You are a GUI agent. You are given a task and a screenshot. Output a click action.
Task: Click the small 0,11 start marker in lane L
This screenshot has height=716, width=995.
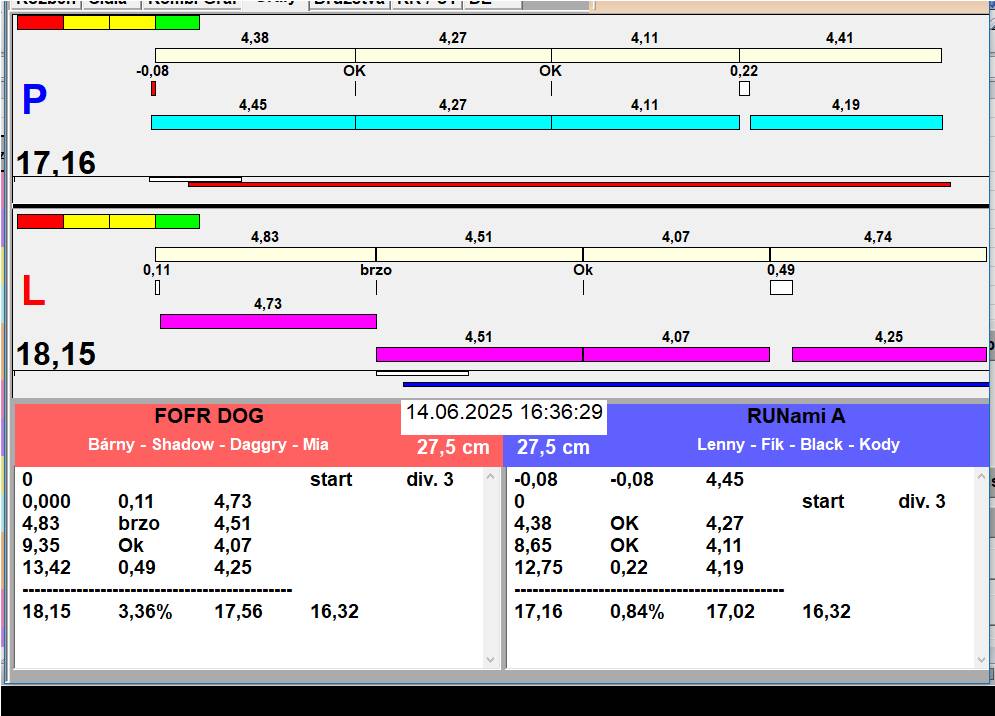pos(157,288)
